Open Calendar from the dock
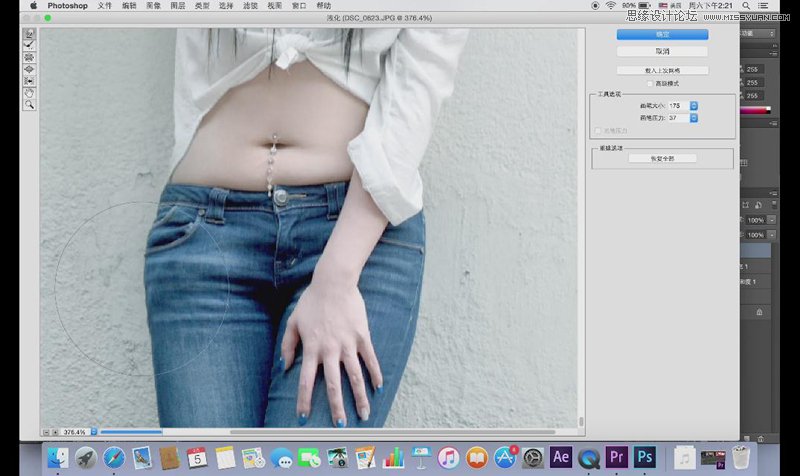 (197, 458)
